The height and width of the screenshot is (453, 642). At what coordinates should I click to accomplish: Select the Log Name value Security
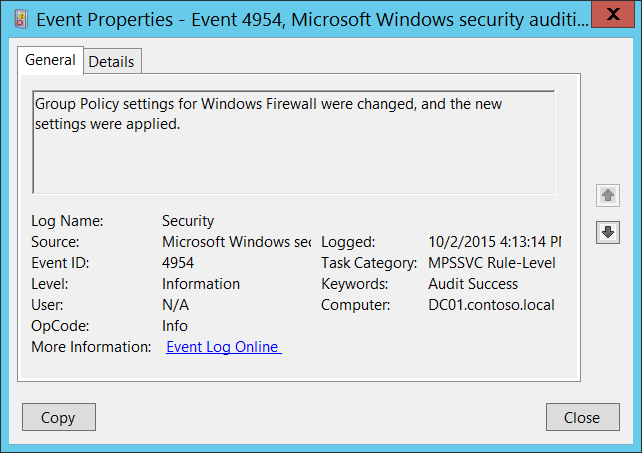(x=188, y=221)
